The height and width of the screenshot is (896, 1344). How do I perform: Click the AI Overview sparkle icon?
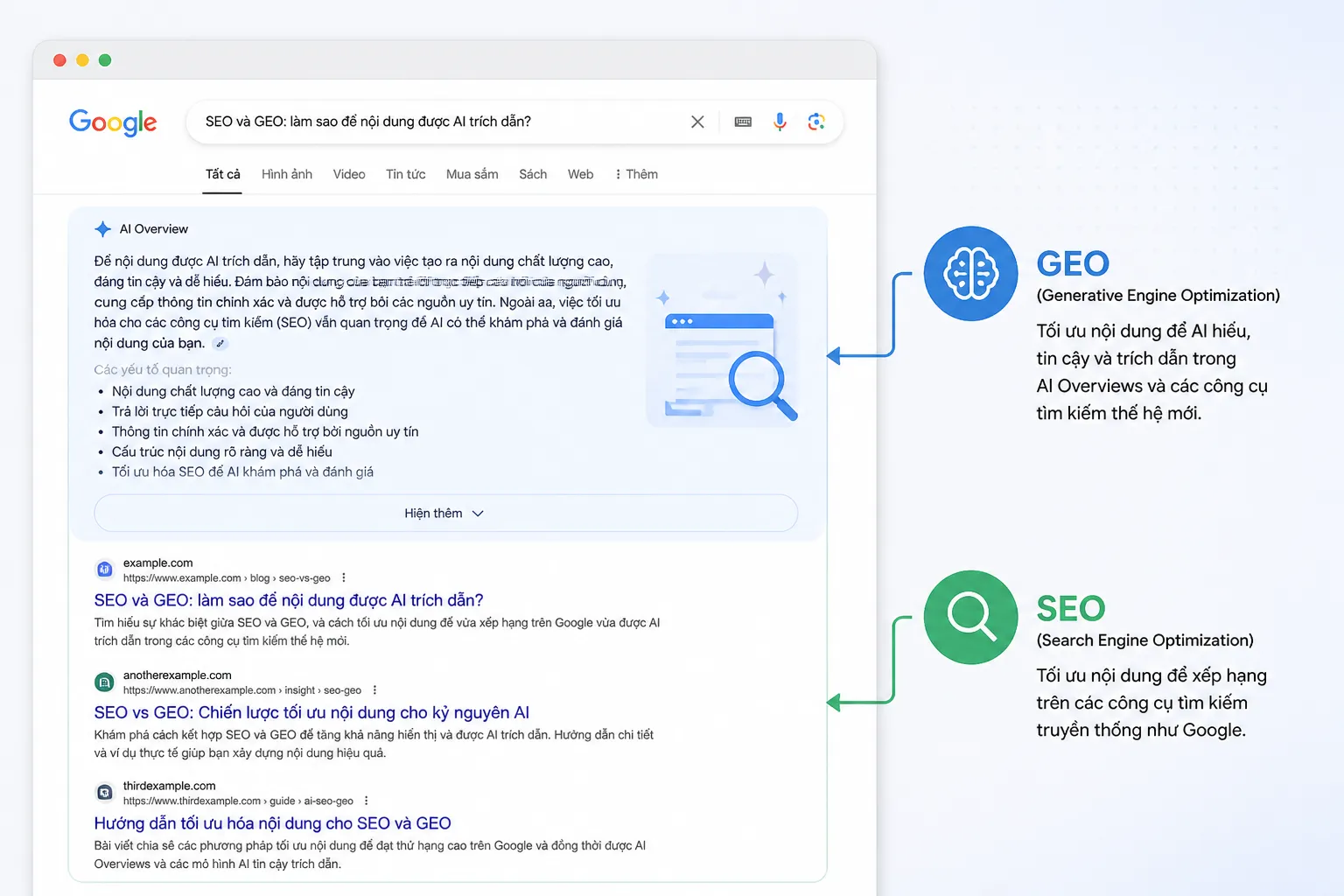(102, 229)
